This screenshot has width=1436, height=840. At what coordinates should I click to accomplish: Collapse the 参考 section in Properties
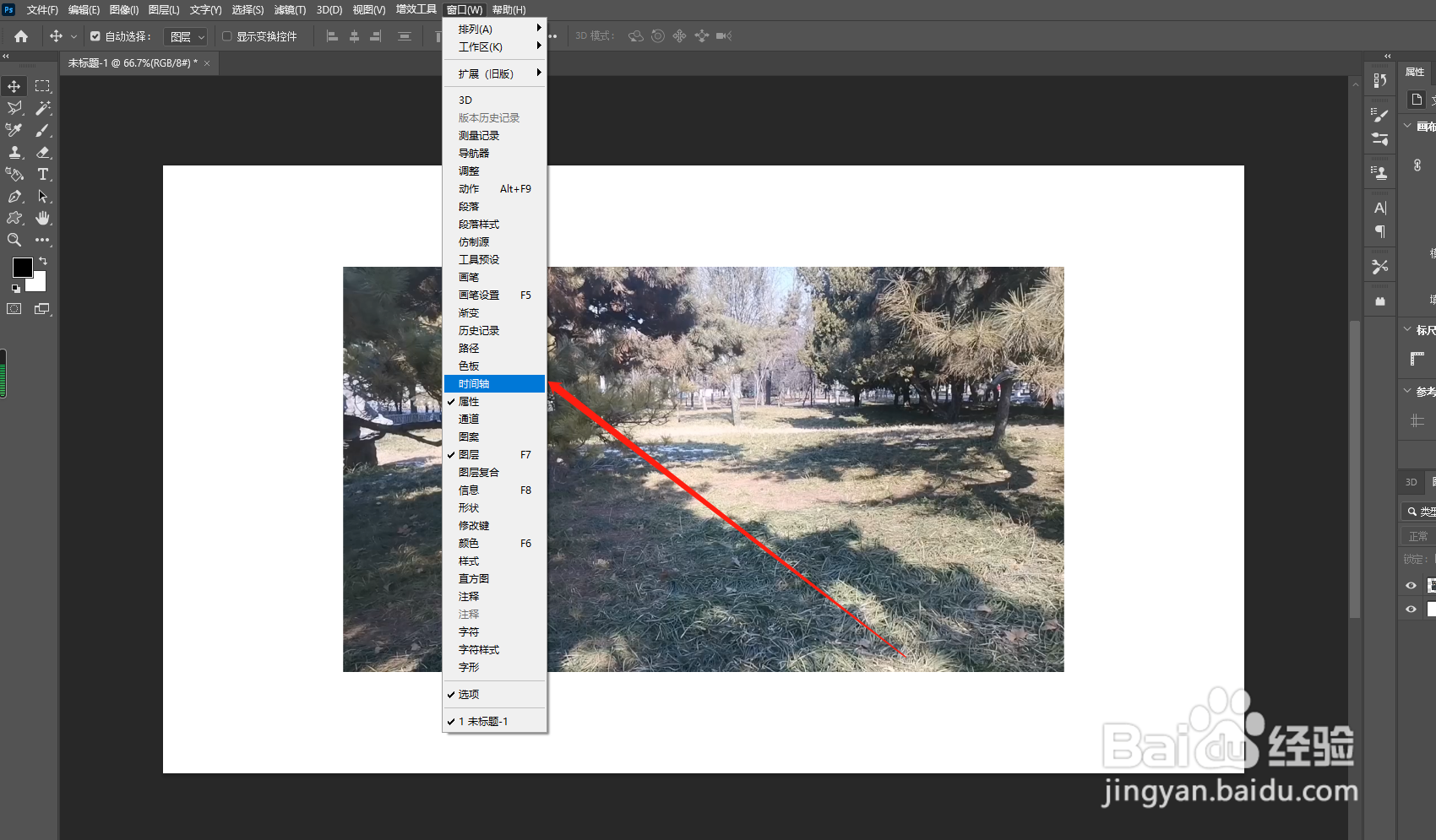click(x=1407, y=391)
